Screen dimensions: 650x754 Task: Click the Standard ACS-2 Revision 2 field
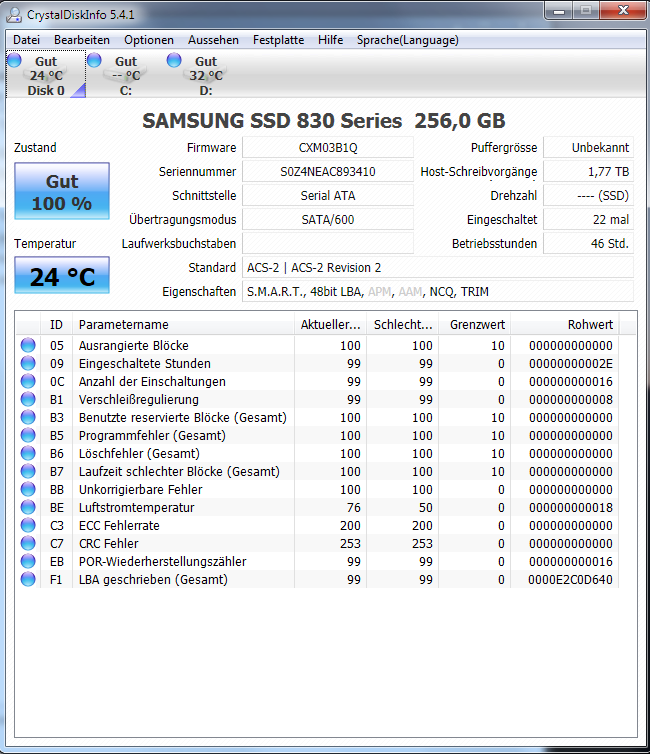click(438, 268)
